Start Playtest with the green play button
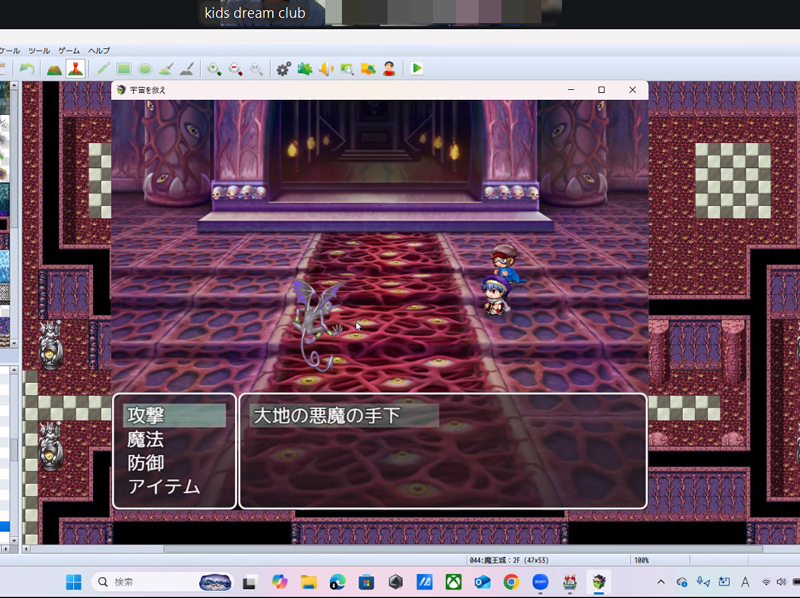Image resolution: width=800 pixels, height=598 pixels. click(x=417, y=68)
